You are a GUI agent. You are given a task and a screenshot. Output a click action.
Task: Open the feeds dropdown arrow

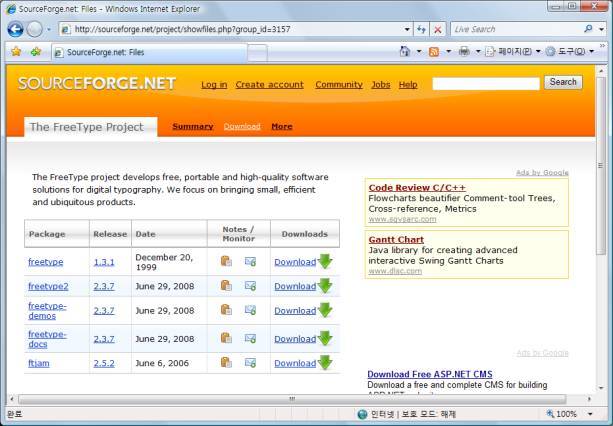point(448,52)
